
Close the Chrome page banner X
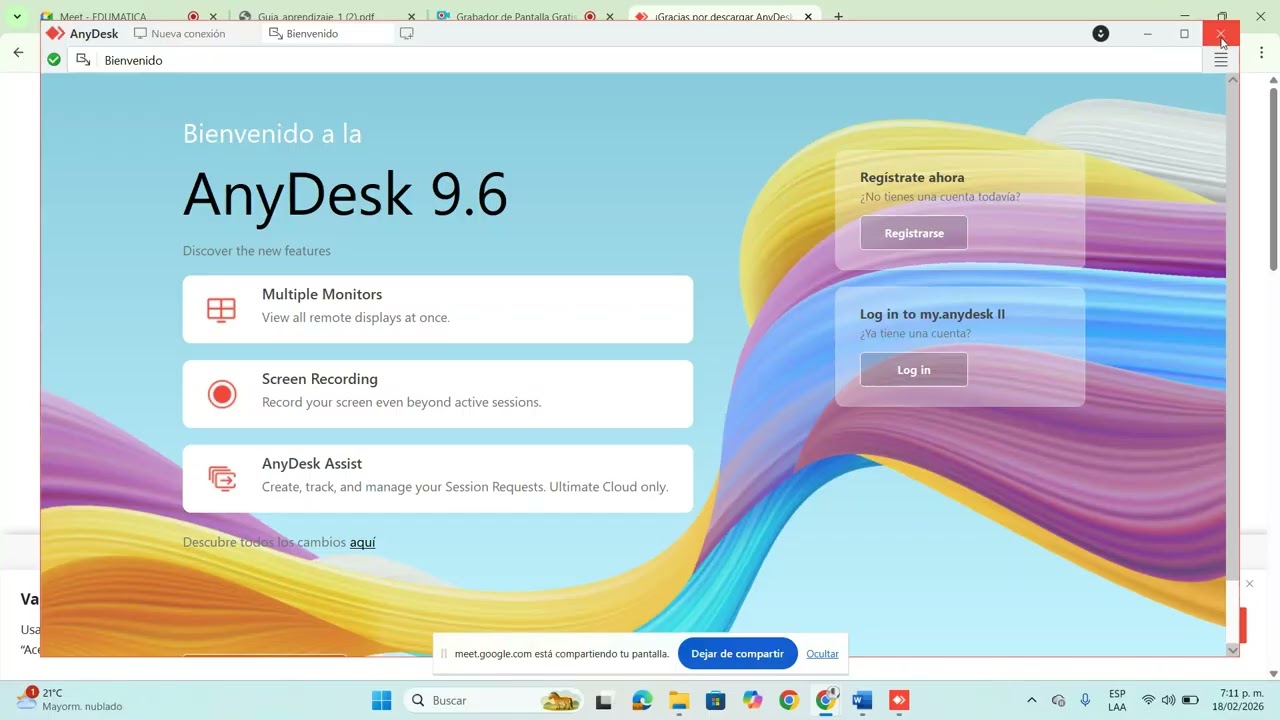click(1249, 584)
